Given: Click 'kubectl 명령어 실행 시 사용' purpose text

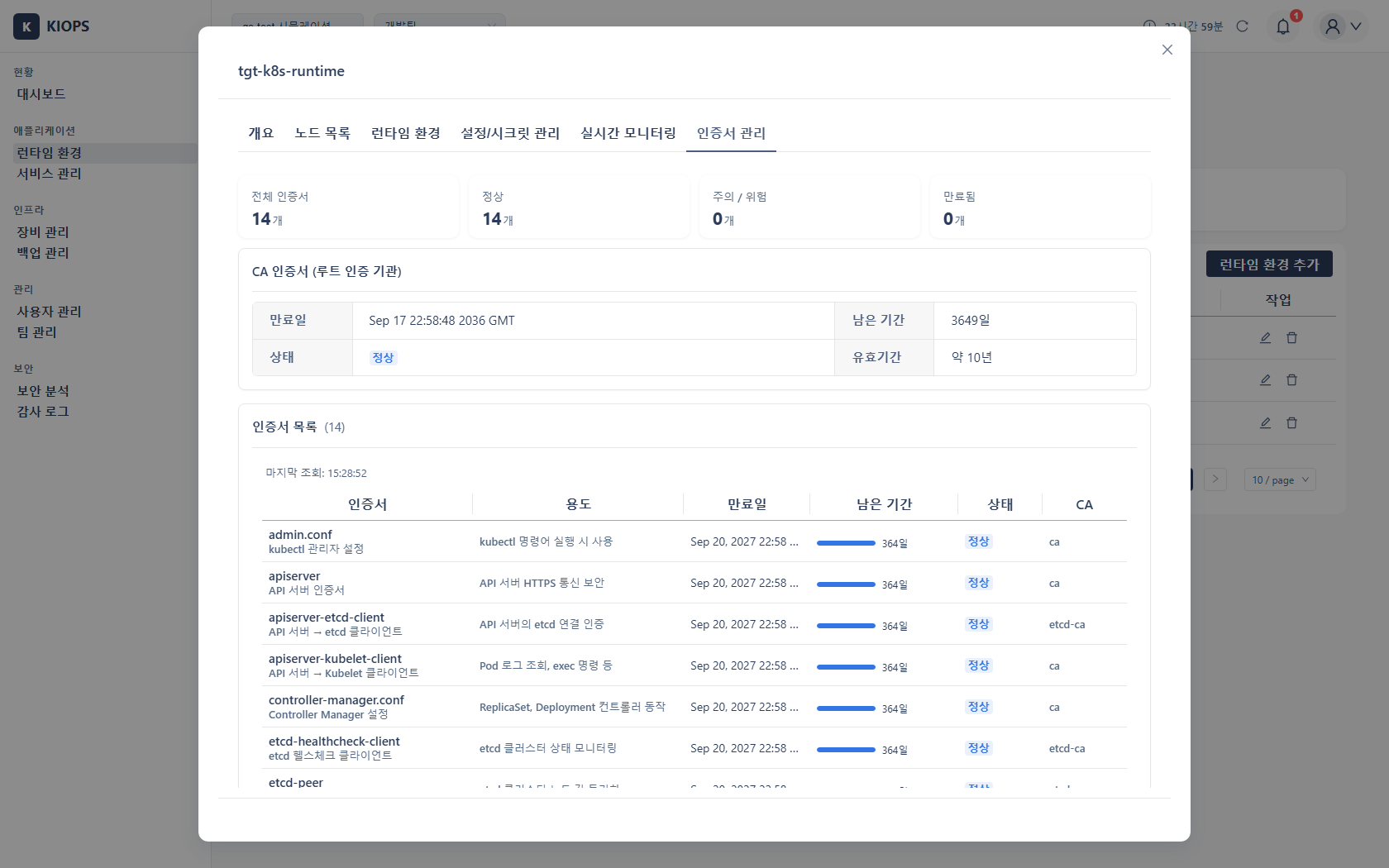Looking at the screenshot, I should click(x=546, y=541).
